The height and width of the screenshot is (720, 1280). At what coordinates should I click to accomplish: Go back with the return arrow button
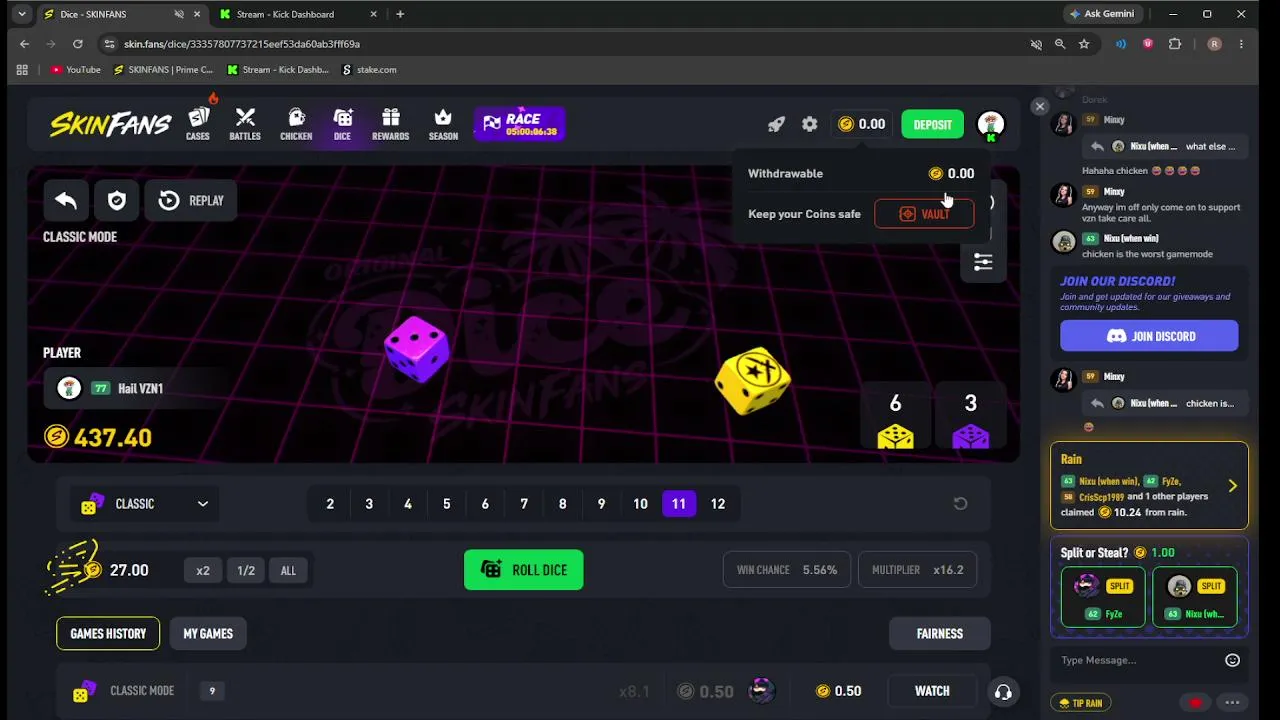(66, 200)
